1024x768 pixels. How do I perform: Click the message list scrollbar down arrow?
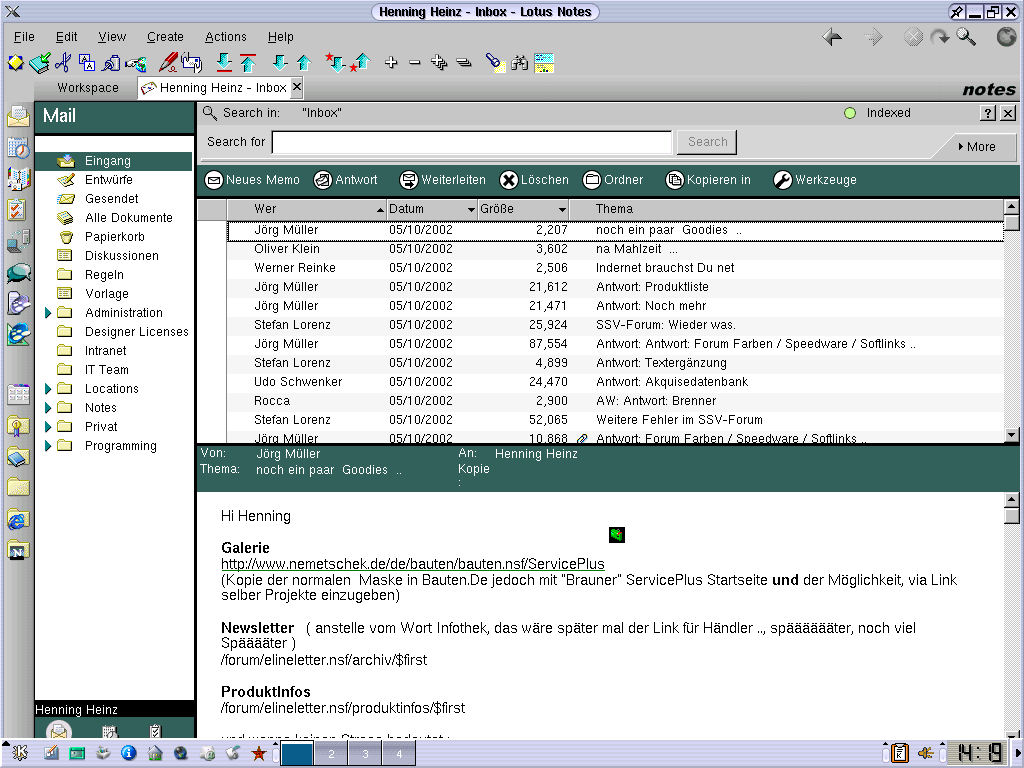coord(1012,435)
